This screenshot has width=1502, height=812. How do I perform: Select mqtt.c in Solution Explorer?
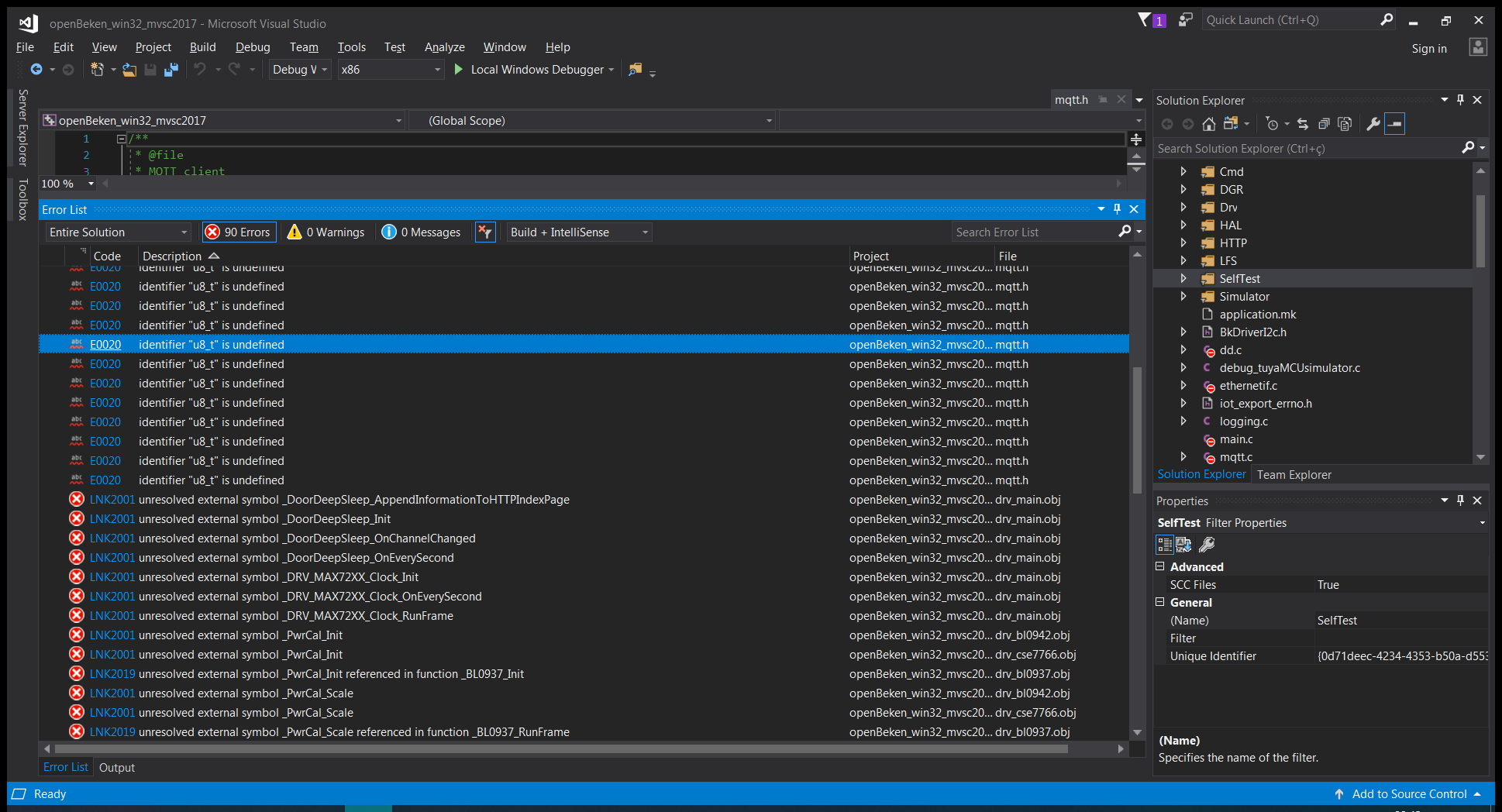(x=1235, y=457)
